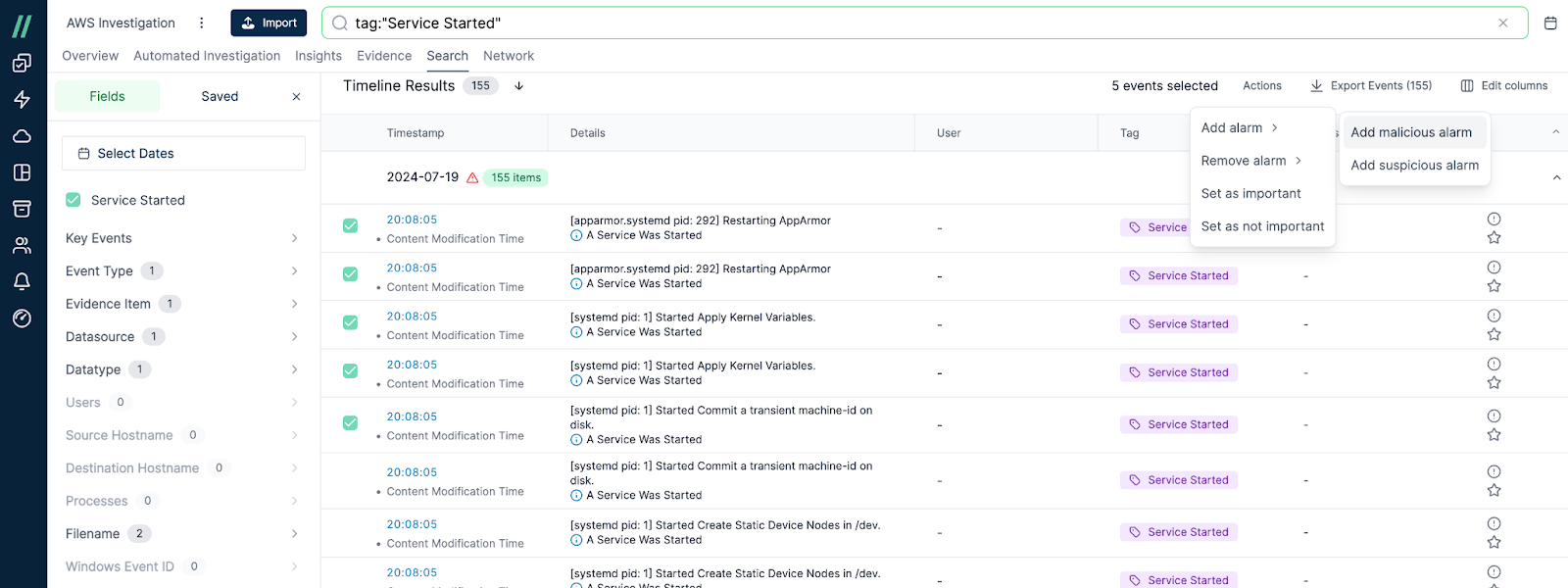1568x588 pixels.
Task: Star the second Restarting AppArmor event
Action: pyautogui.click(x=1494, y=286)
